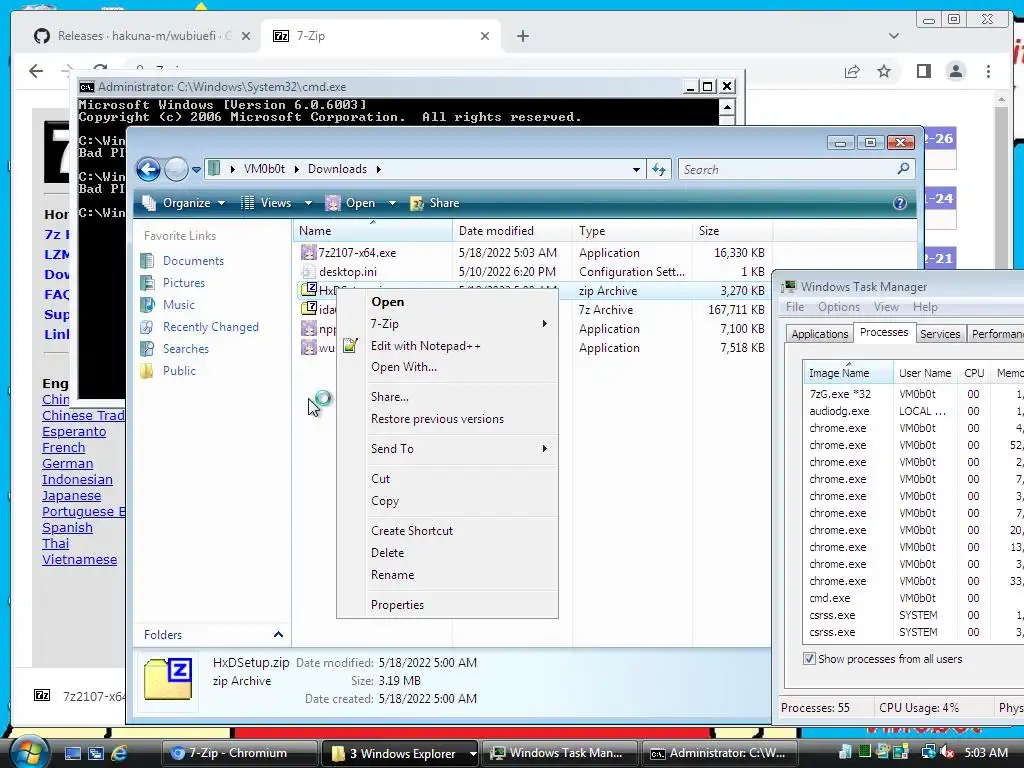Open recent pages dropdown beside forward arrow

pyautogui.click(x=196, y=170)
